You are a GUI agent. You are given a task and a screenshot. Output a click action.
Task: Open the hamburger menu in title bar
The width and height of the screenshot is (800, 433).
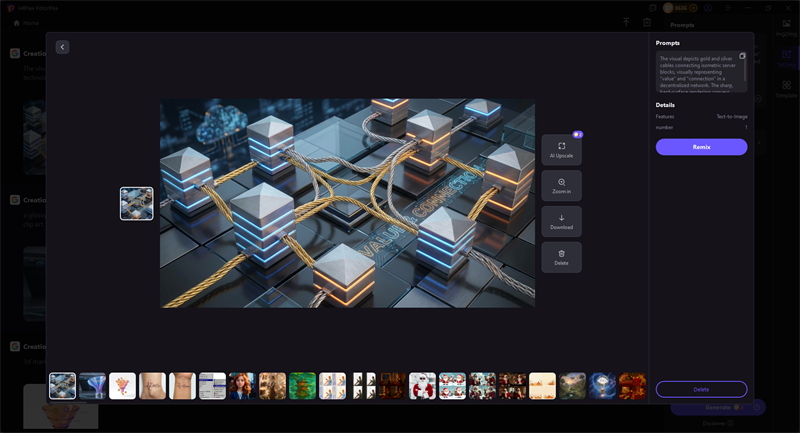728,8
